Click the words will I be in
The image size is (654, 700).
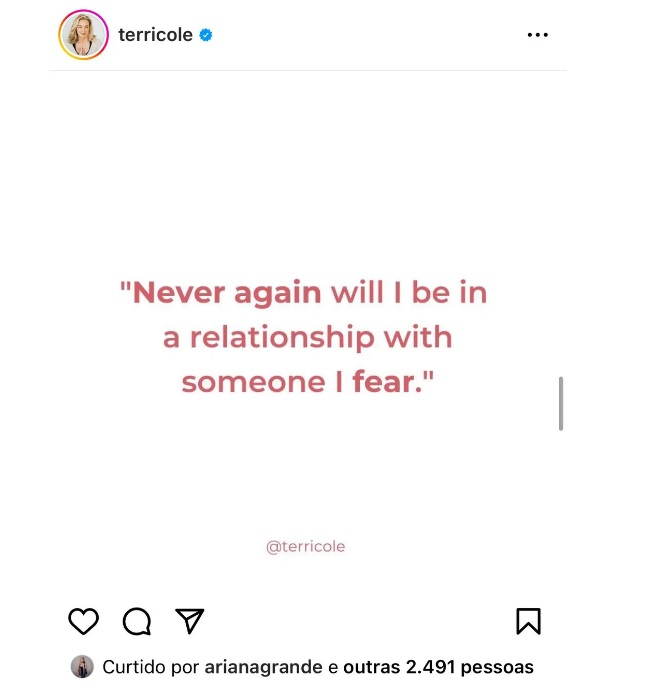[x=408, y=293]
